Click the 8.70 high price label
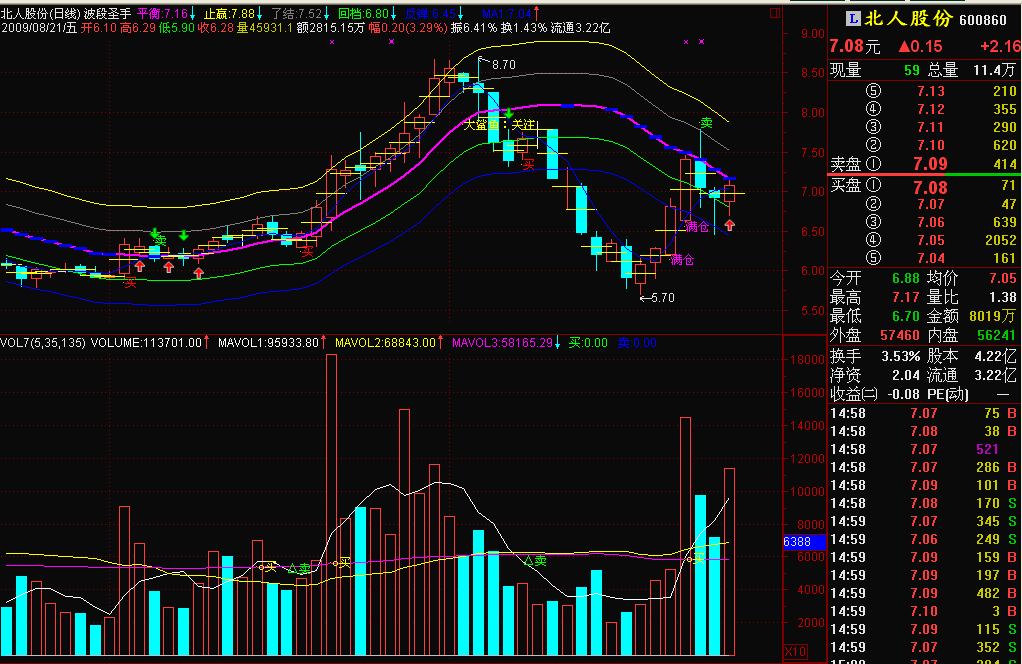The image size is (1022, 664). [503, 65]
